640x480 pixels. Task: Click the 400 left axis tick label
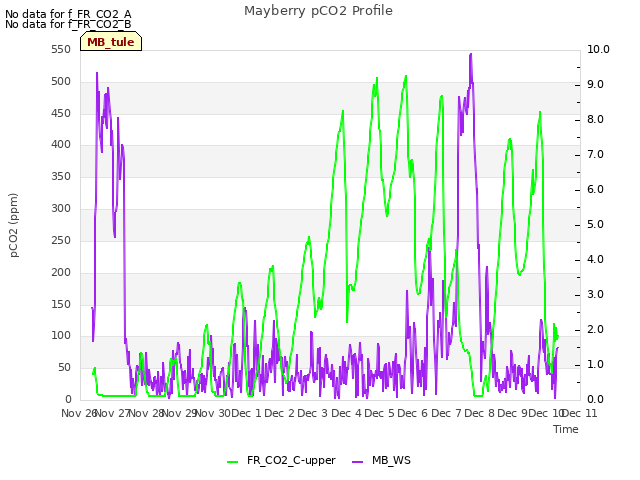tap(61, 144)
